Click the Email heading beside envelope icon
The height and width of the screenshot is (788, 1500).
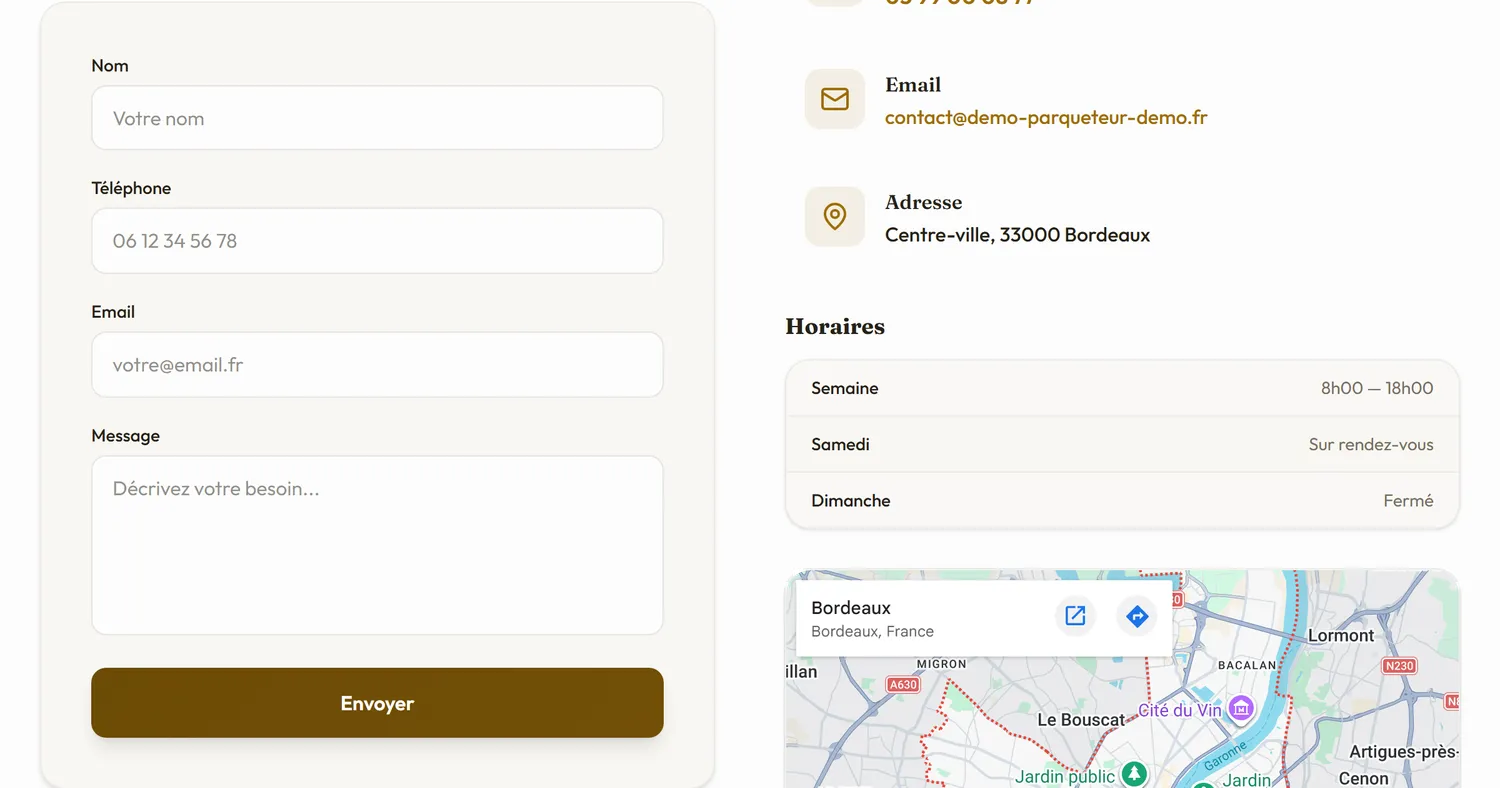(x=913, y=85)
